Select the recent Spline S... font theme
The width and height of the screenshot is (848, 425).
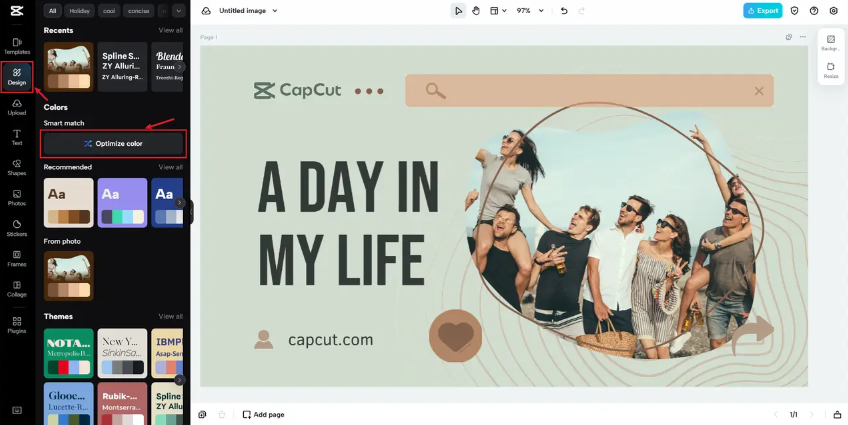(x=122, y=67)
